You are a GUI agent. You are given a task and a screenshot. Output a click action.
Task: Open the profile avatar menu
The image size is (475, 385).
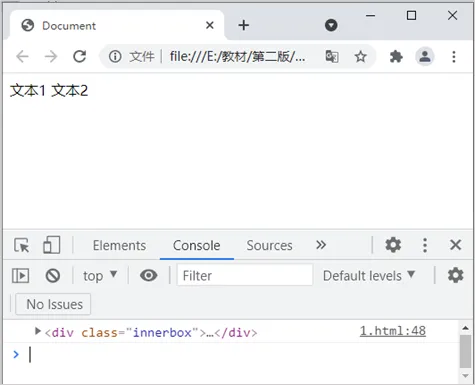coord(425,56)
